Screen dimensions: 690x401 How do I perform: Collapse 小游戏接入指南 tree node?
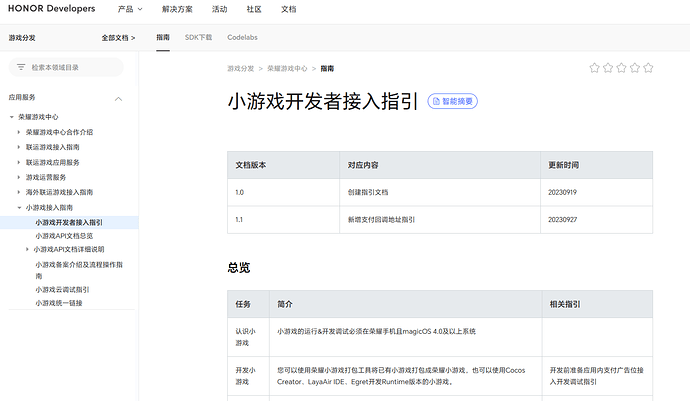(19, 207)
